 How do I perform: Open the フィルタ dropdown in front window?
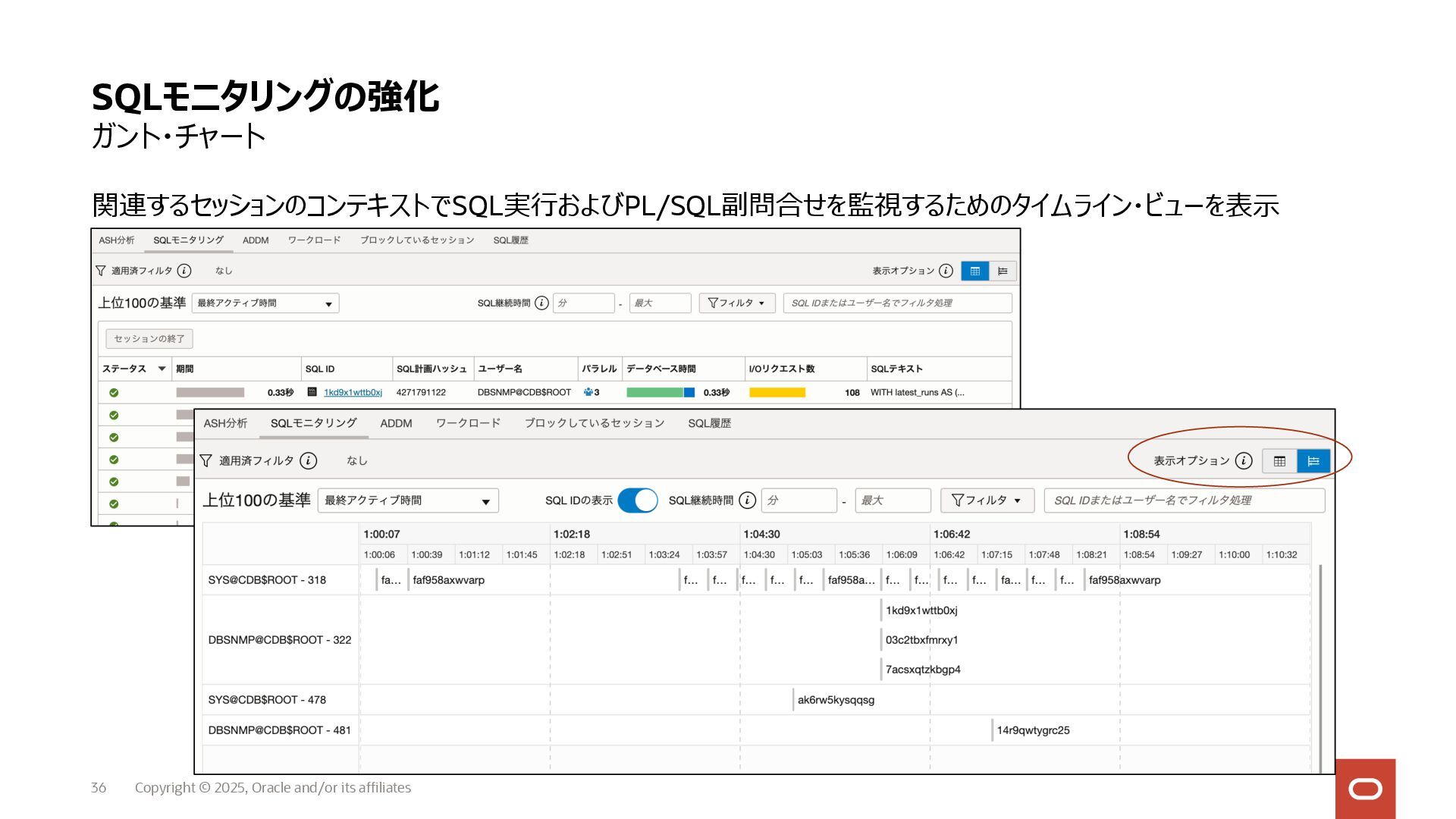click(987, 500)
